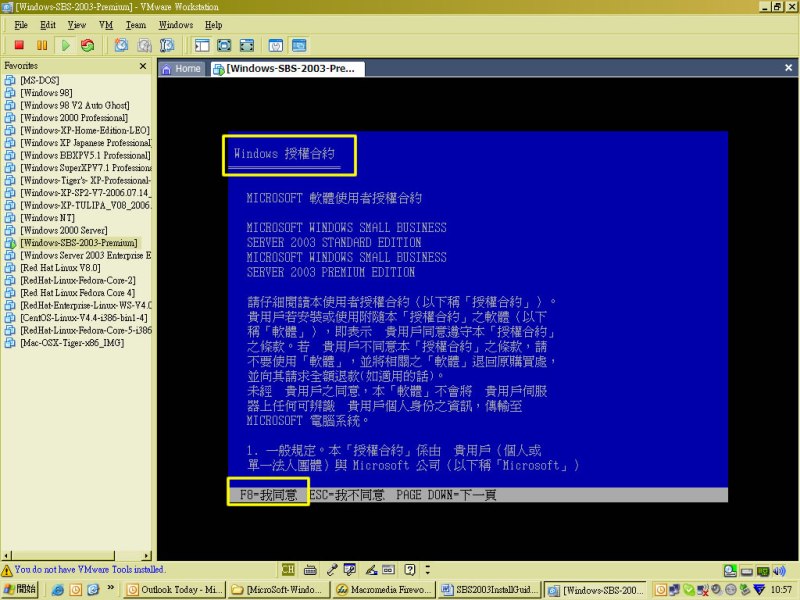The width and height of the screenshot is (800, 600).
Task: Click the VMware Tools warning icon
Action: point(7,570)
